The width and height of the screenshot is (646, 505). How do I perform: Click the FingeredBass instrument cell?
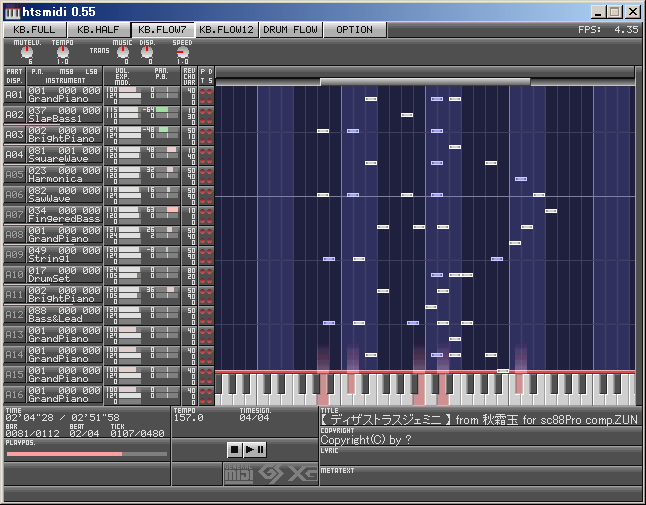(65, 215)
